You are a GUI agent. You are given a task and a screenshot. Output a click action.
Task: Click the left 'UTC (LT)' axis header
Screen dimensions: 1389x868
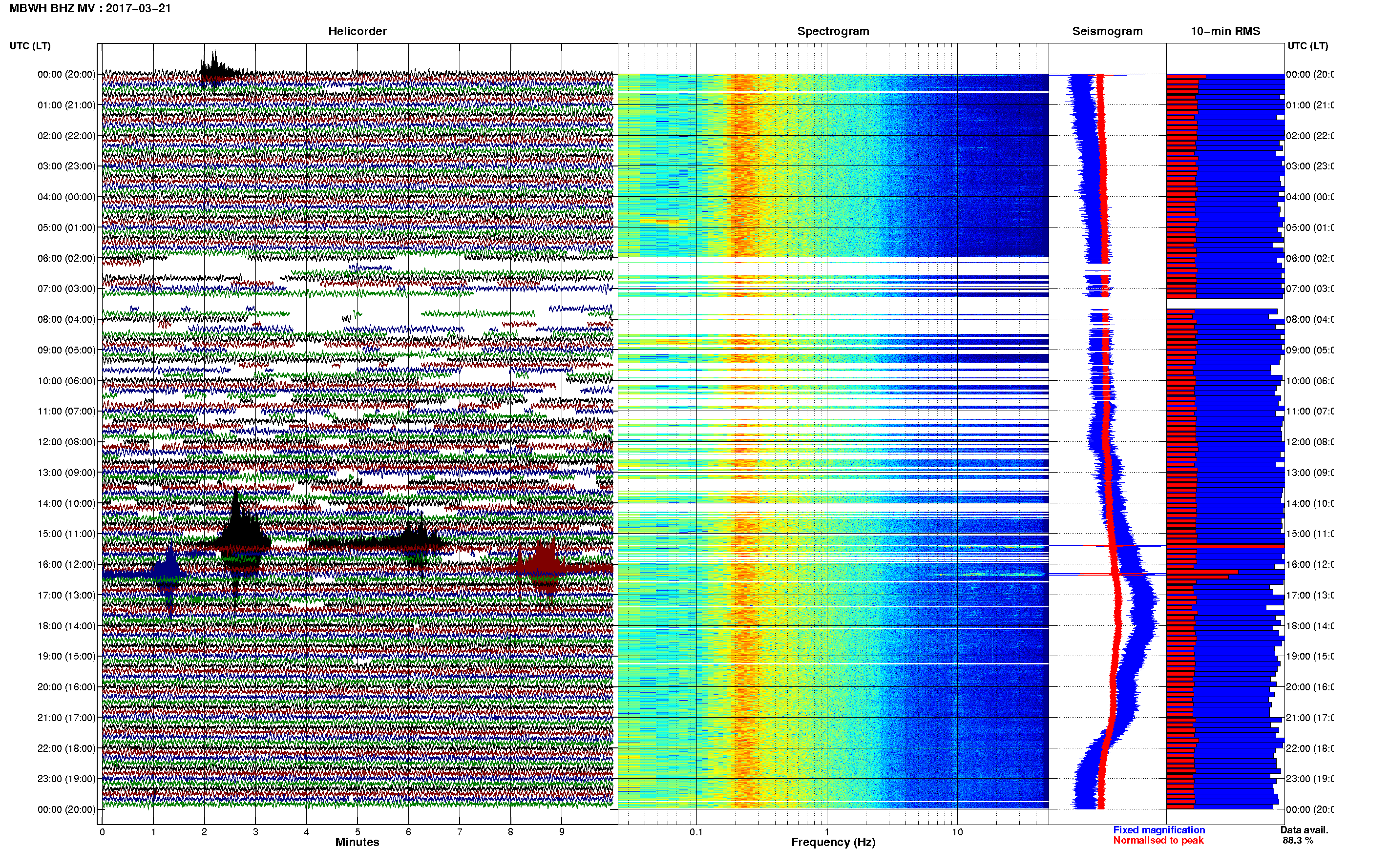30,45
